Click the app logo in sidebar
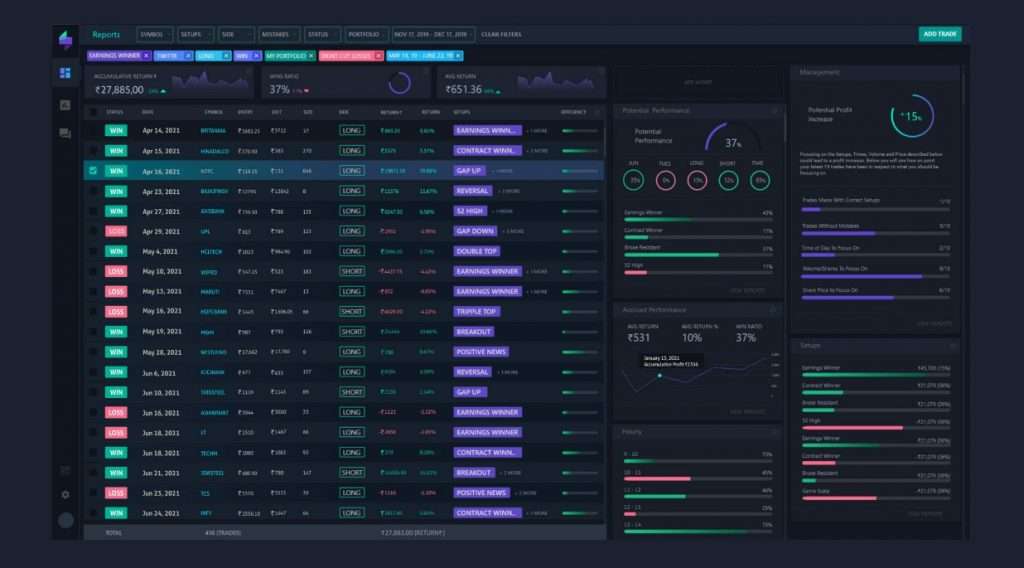Viewport: 1024px width, 568px height. click(x=65, y=40)
